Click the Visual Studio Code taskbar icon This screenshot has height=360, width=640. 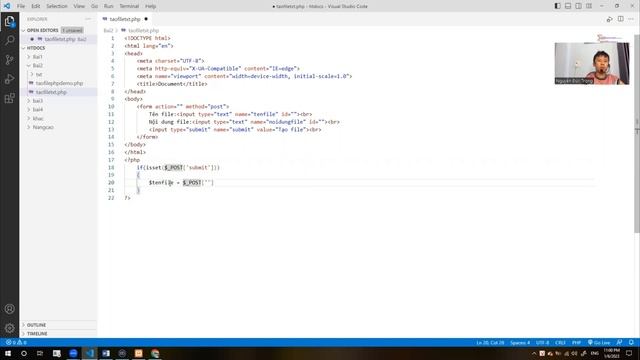click(90, 353)
